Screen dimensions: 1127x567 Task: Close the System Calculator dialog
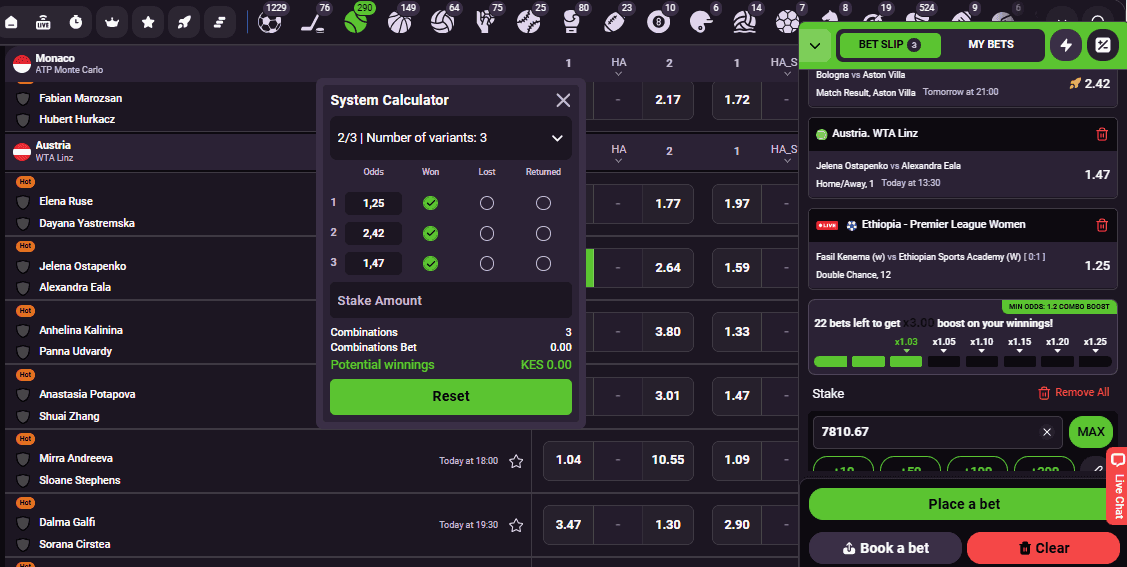click(564, 100)
